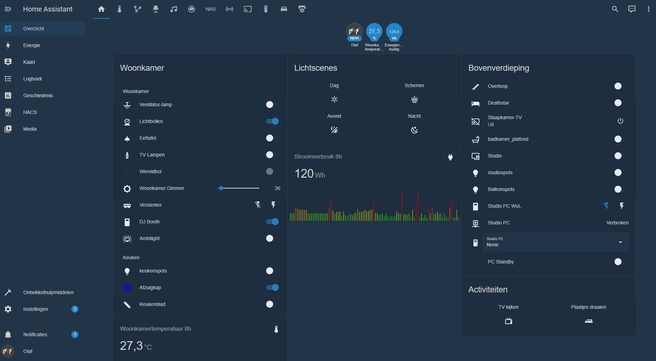
Task: Activate the Nacht light scene
Action: click(x=414, y=130)
